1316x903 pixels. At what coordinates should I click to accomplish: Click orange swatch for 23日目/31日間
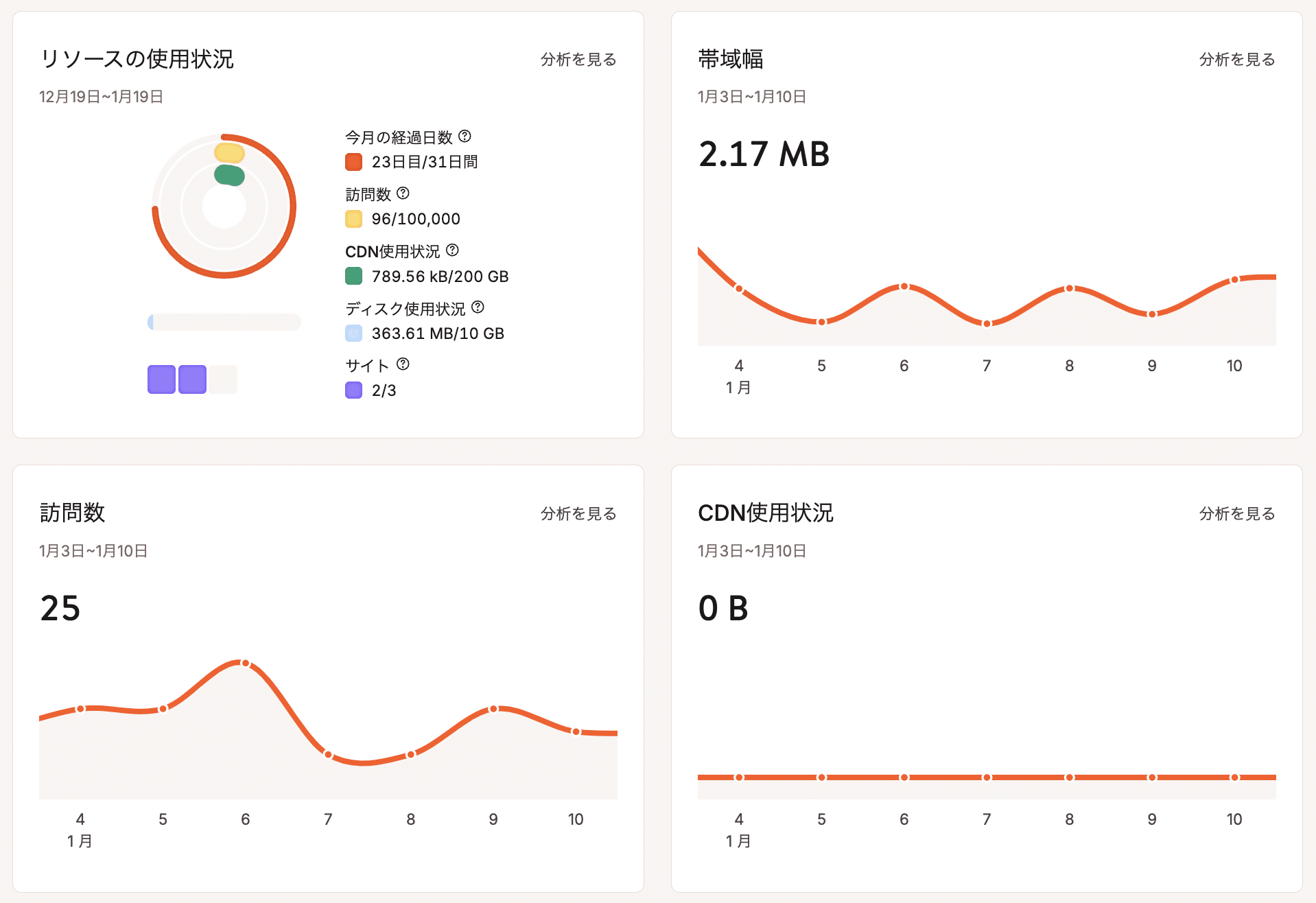pos(353,162)
